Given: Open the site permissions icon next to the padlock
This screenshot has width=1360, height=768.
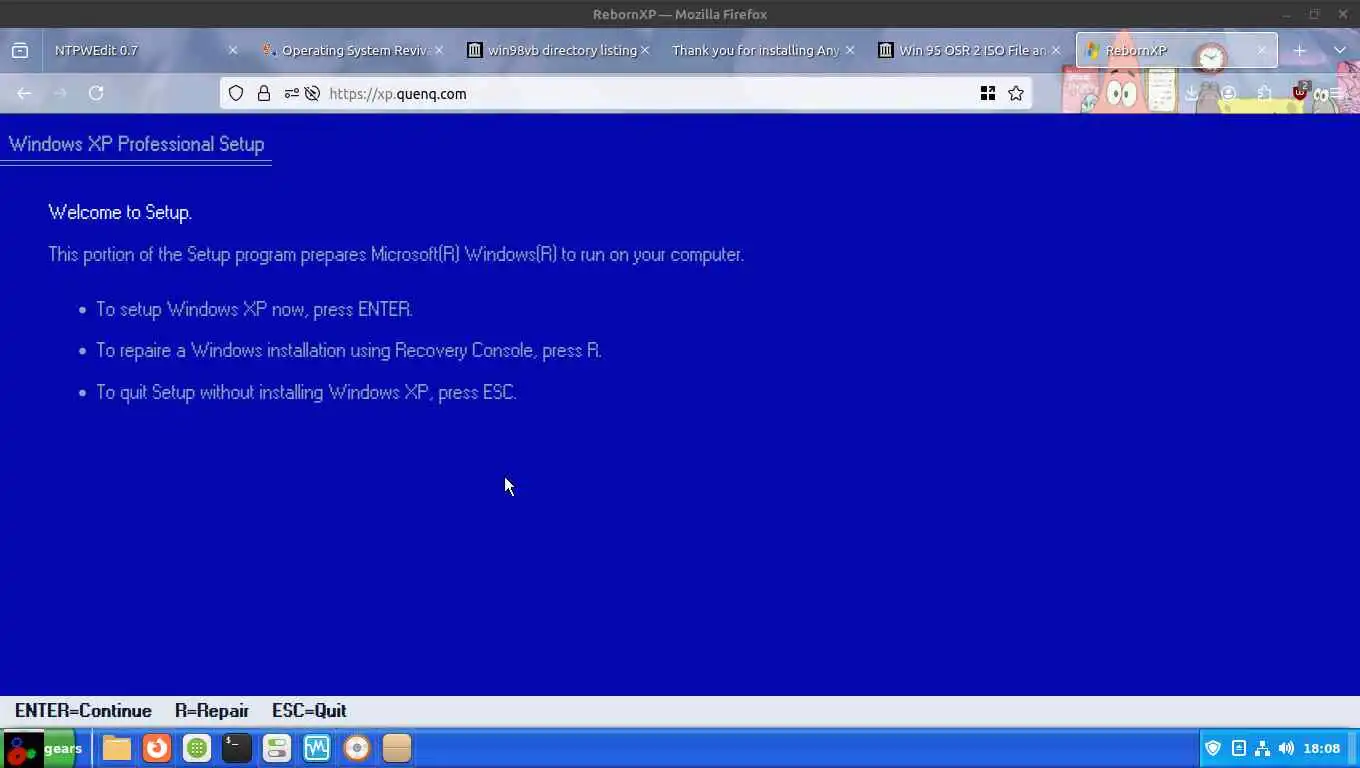Looking at the screenshot, I should (291, 93).
